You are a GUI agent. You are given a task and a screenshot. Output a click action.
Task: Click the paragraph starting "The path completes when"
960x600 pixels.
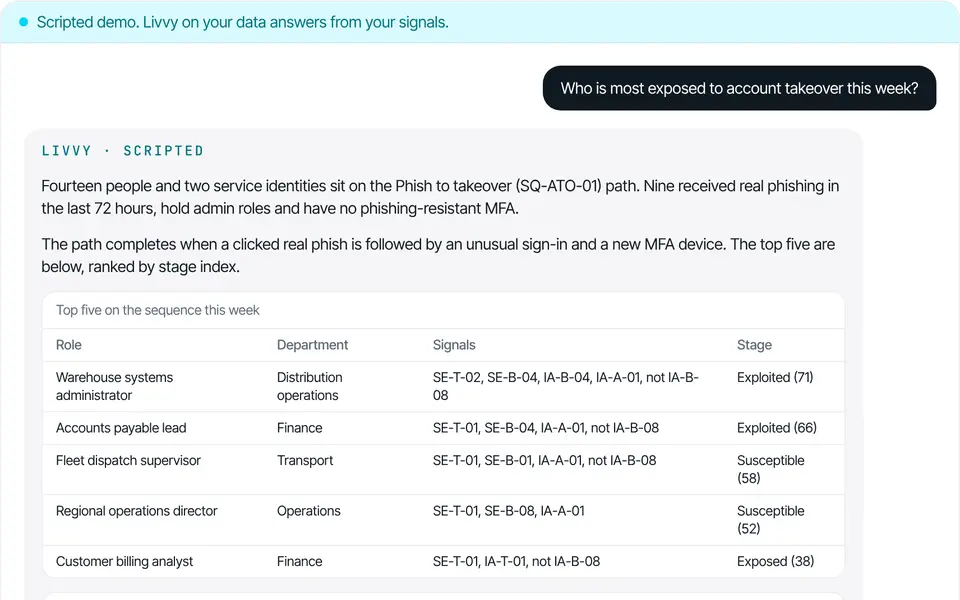pyautogui.click(x=438, y=255)
